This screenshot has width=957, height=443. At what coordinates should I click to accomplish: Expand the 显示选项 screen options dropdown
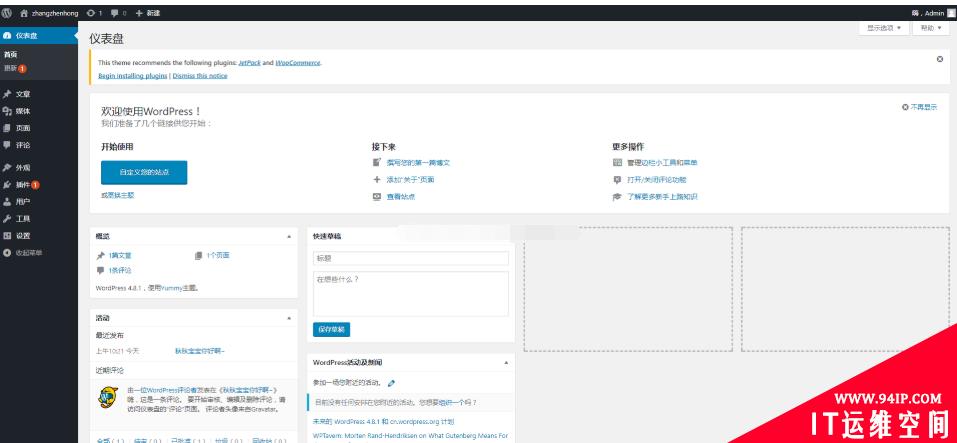884,28
